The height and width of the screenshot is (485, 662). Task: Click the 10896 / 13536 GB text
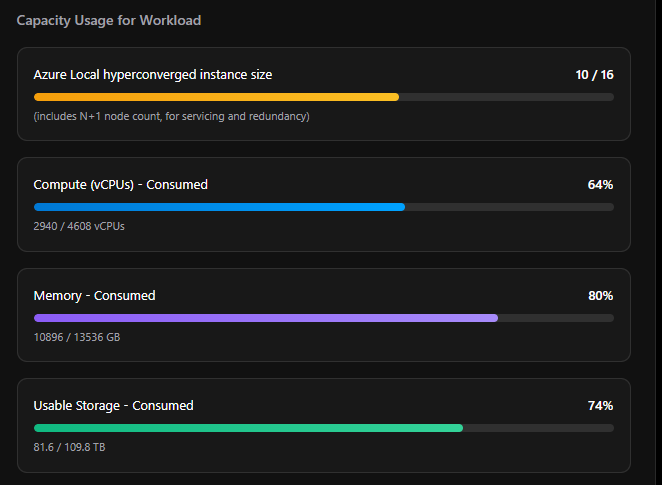[x=77, y=337]
